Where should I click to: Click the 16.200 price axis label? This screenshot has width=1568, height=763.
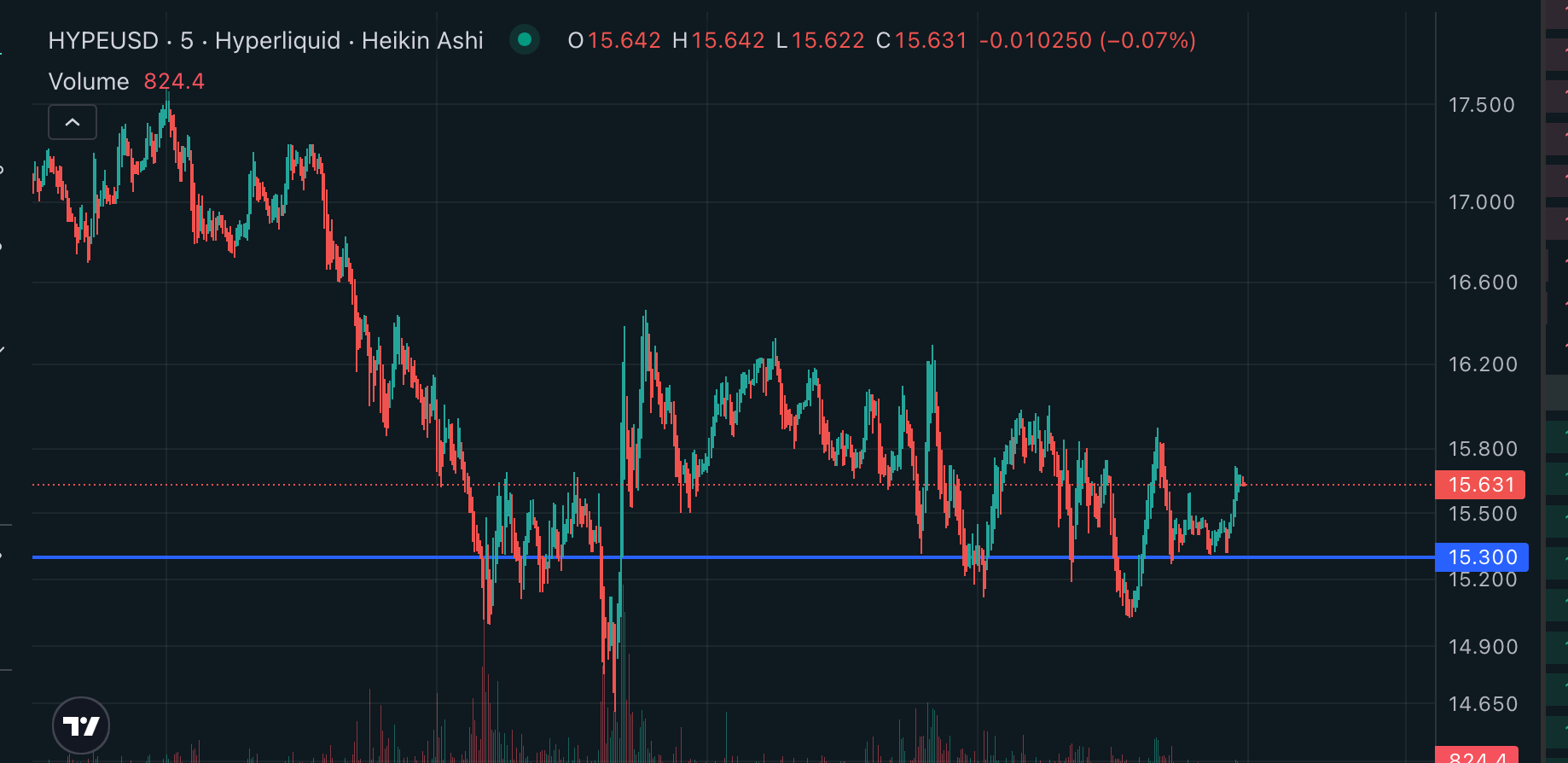1483,364
